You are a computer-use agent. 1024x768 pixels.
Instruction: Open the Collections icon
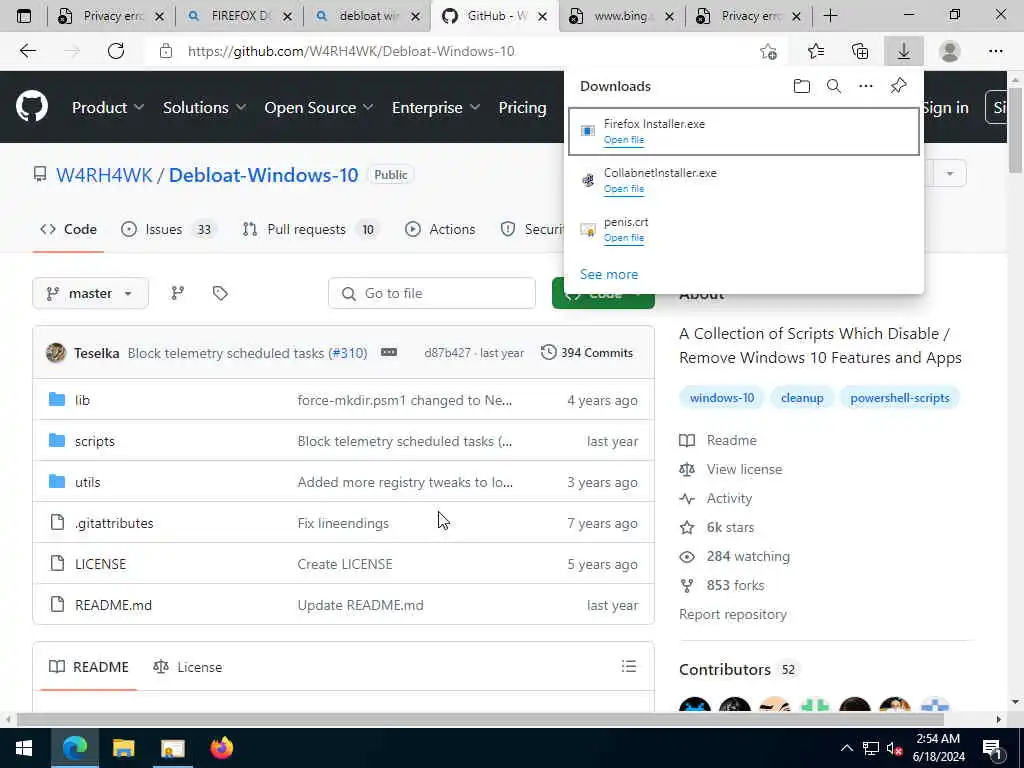(860, 51)
